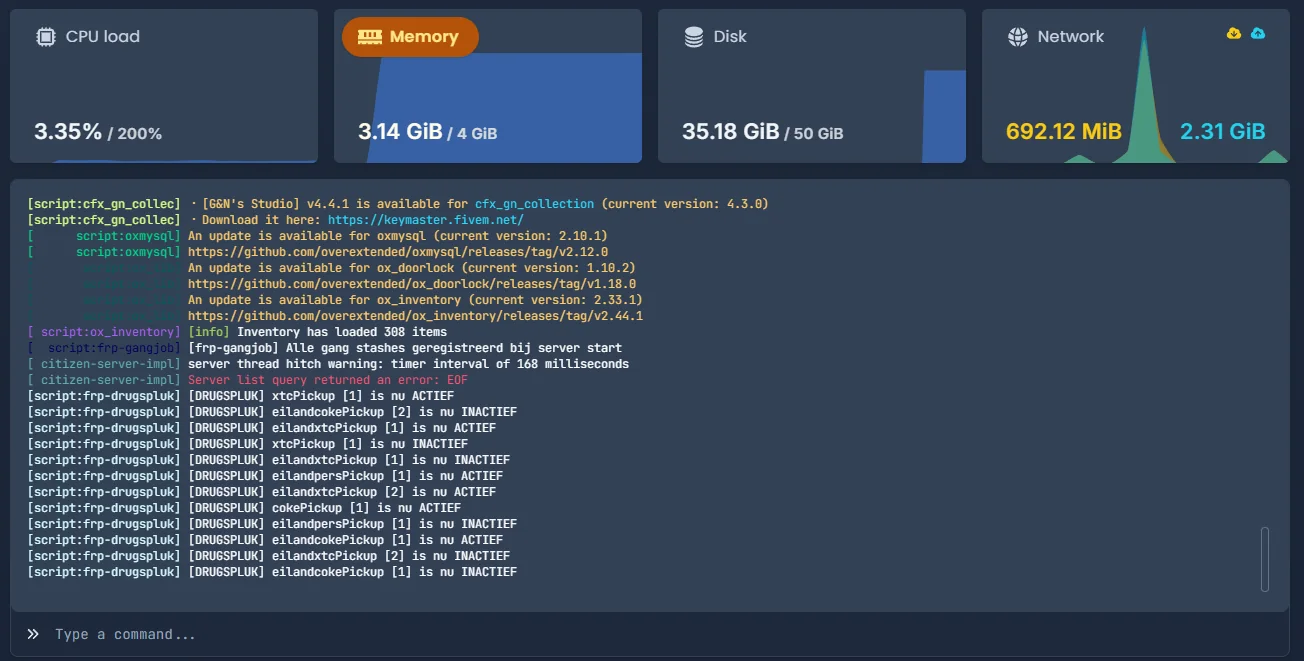Click the '[info]' tag in inventory line
Viewport: 1304px width, 661px height.
[209, 332]
